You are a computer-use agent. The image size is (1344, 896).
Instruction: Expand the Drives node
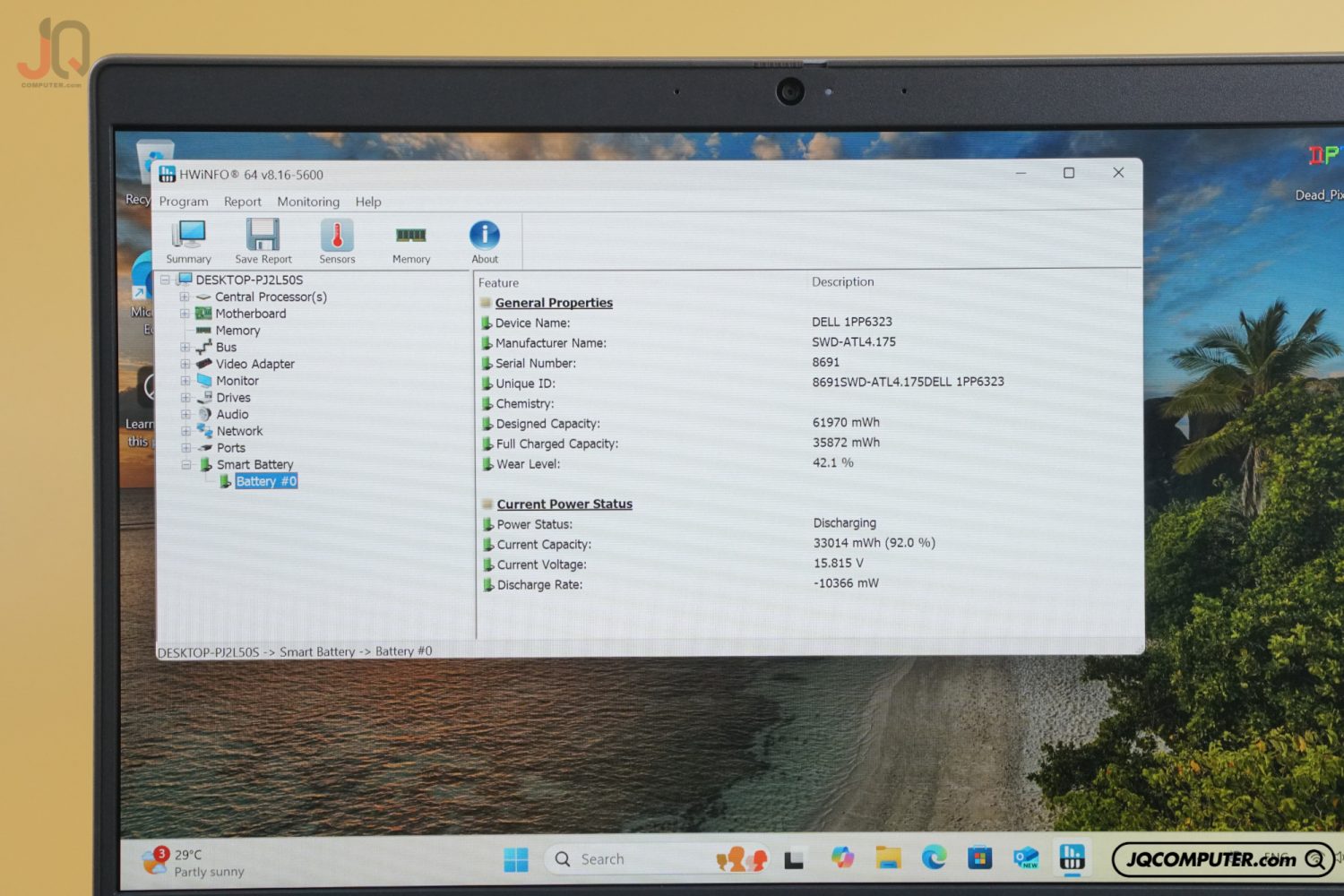(185, 398)
